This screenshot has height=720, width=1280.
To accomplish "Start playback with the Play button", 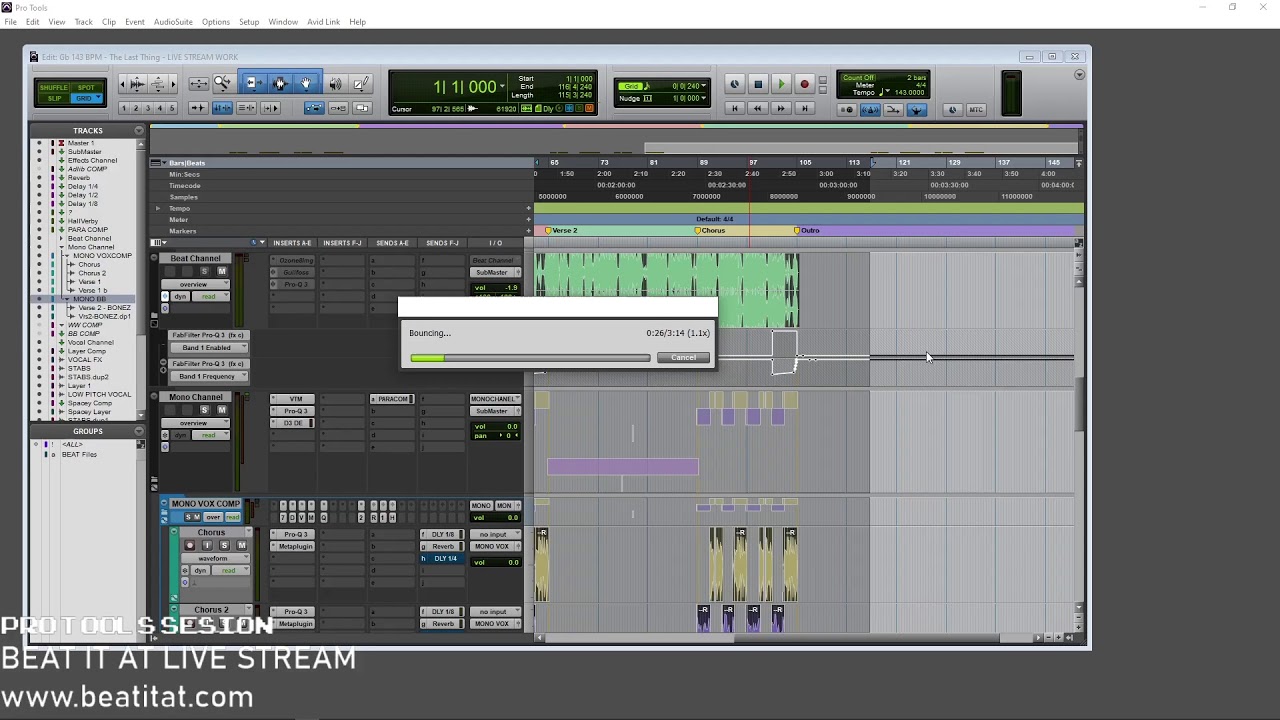I will [x=781, y=84].
